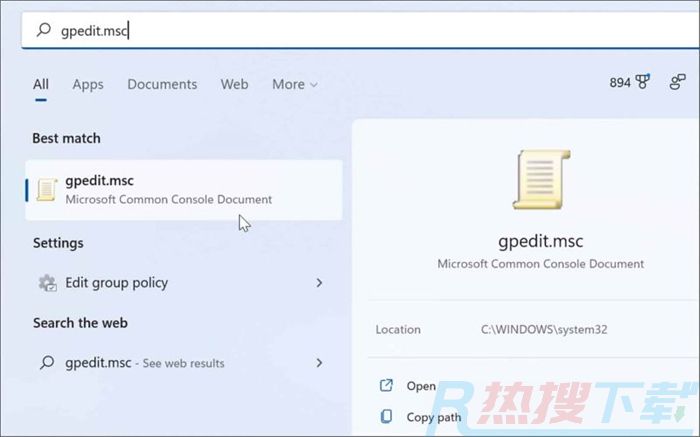Click the gpedit.msc search input field
This screenshot has height=437, width=700.
[360, 30]
